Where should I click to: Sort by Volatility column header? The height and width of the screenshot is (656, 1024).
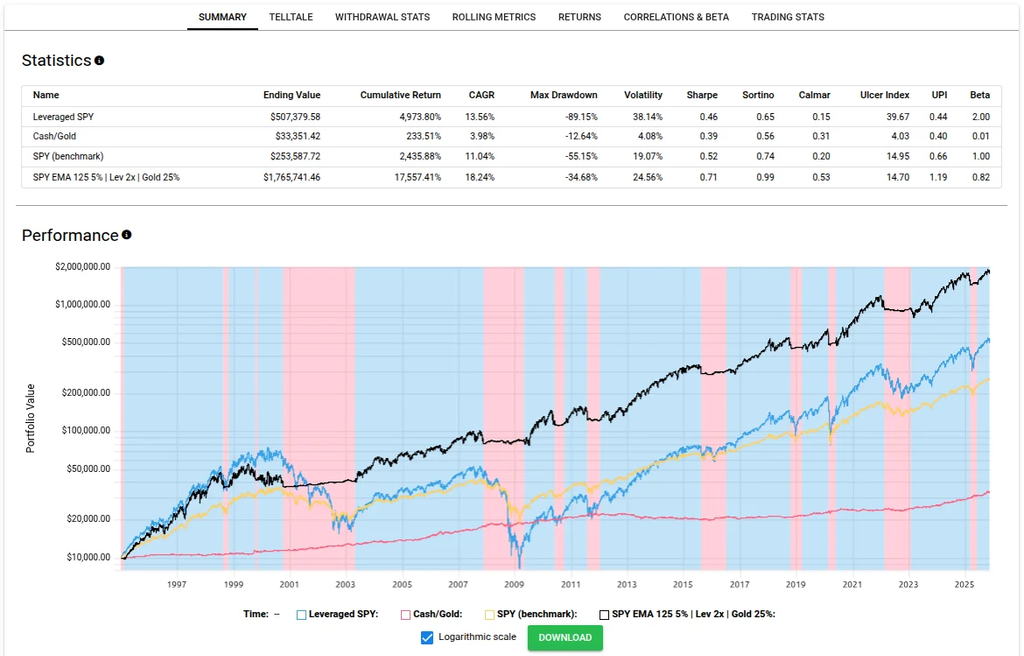click(x=643, y=95)
